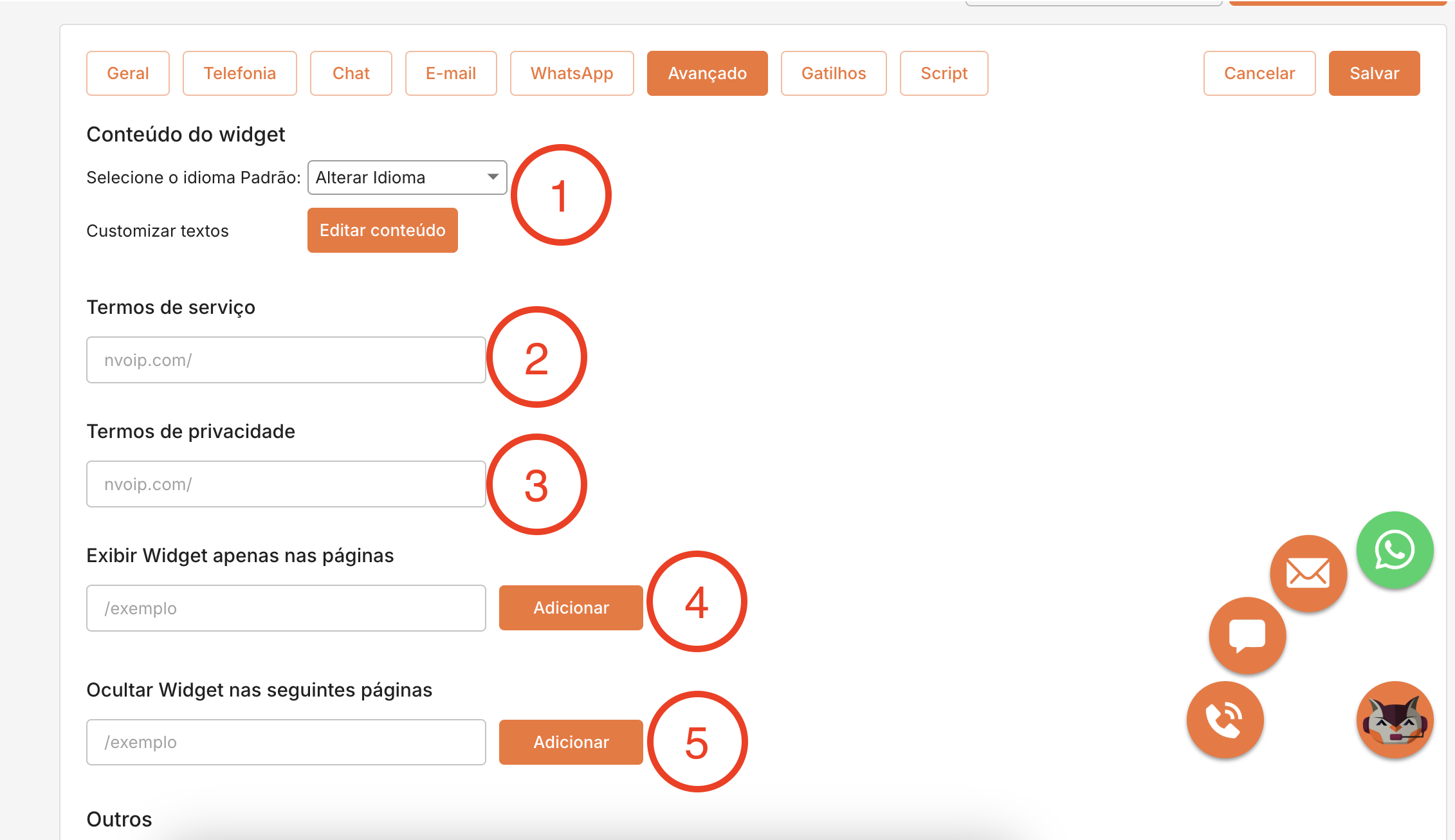Viewport: 1455px width, 840px height.
Task: Go to the E-mail tab
Action: point(450,73)
